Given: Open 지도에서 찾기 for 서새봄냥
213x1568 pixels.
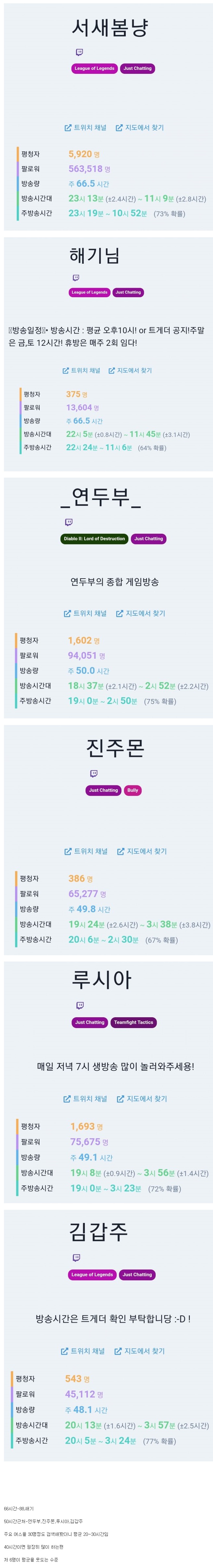Looking at the screenshot, I should (x=139, y=128).
